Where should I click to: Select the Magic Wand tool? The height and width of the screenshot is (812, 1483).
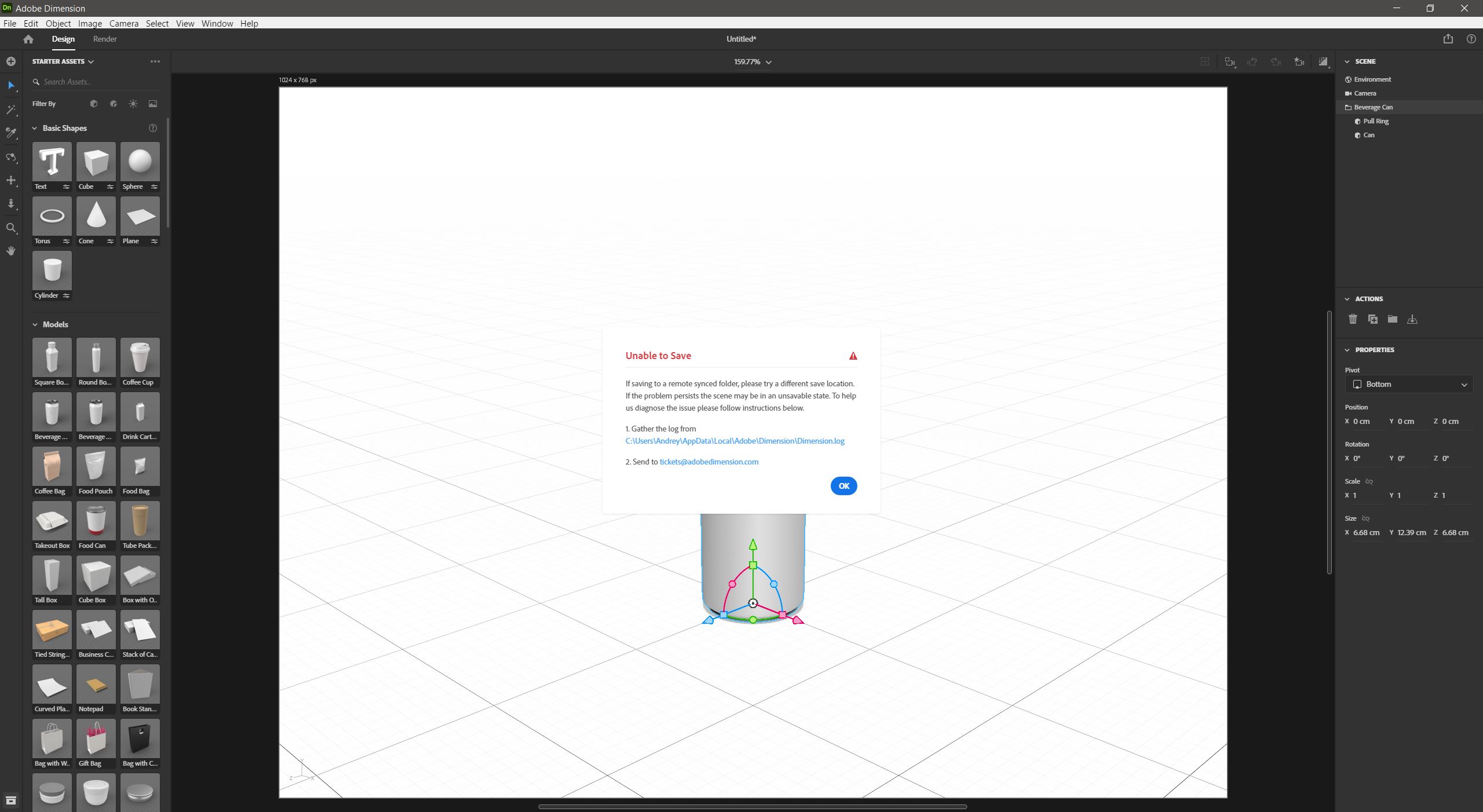pos(11,109)
